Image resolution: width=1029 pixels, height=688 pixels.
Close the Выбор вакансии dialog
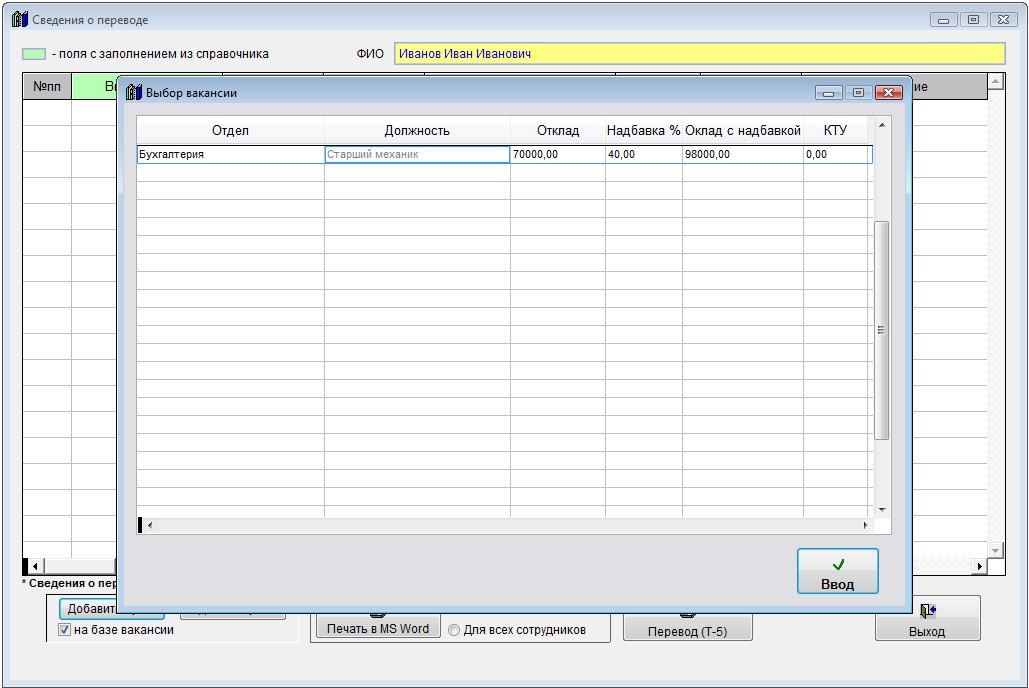[889, 93]
